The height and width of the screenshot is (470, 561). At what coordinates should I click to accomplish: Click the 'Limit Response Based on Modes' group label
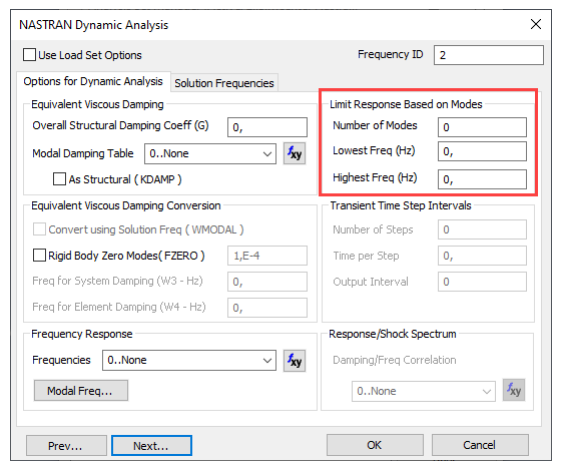coord(406,104)
